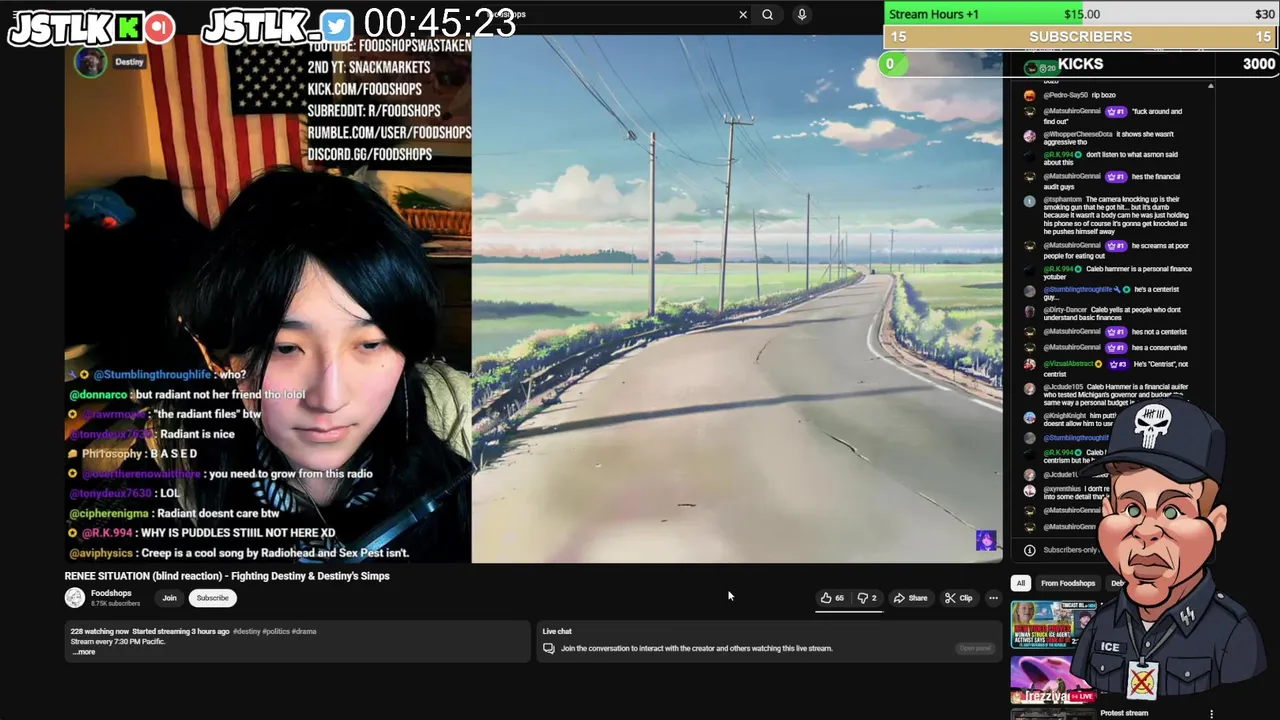This screenshot has width=1280, height=720.
Task: Open the Foodshops channel name link
Action: coord(111,594)
